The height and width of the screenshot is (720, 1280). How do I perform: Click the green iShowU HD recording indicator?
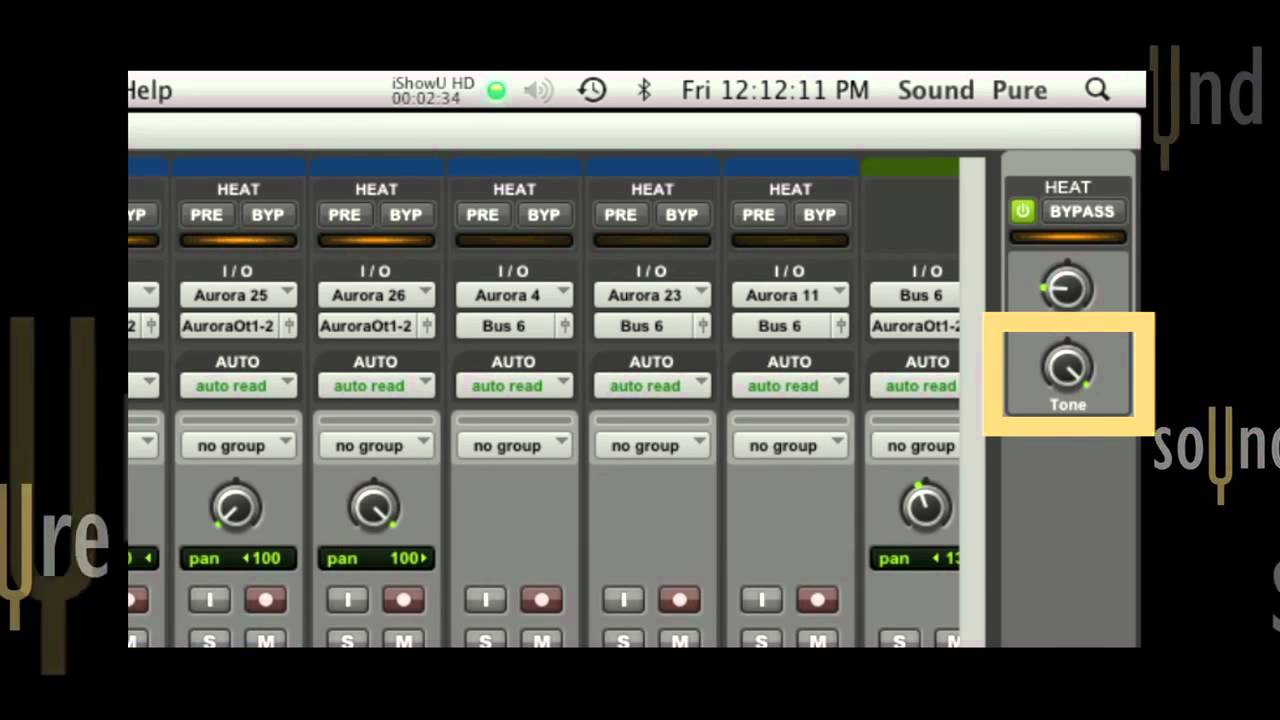[496, 91]
